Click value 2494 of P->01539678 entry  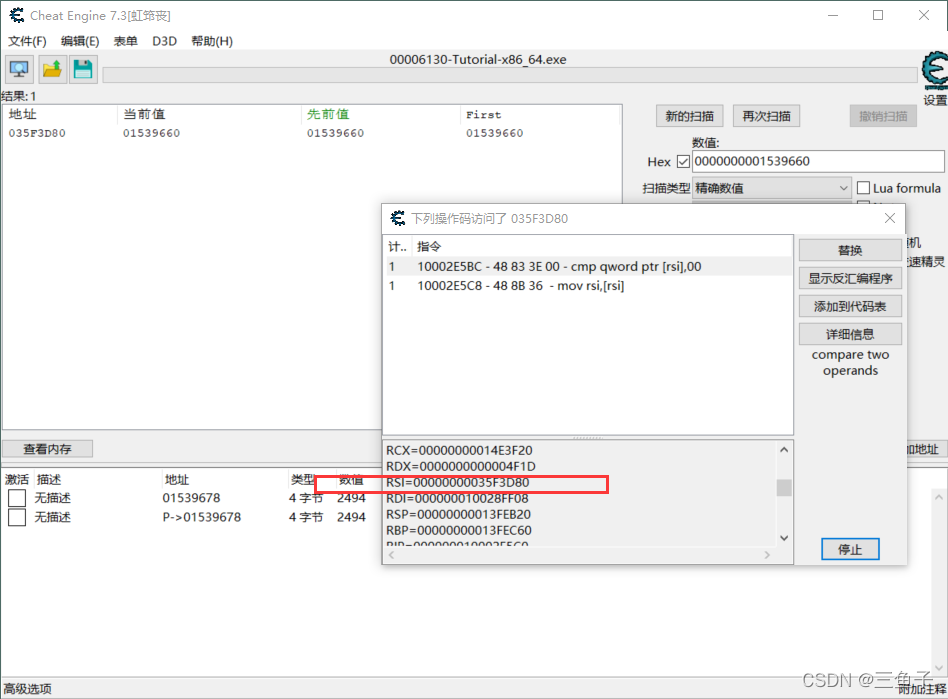351,518
